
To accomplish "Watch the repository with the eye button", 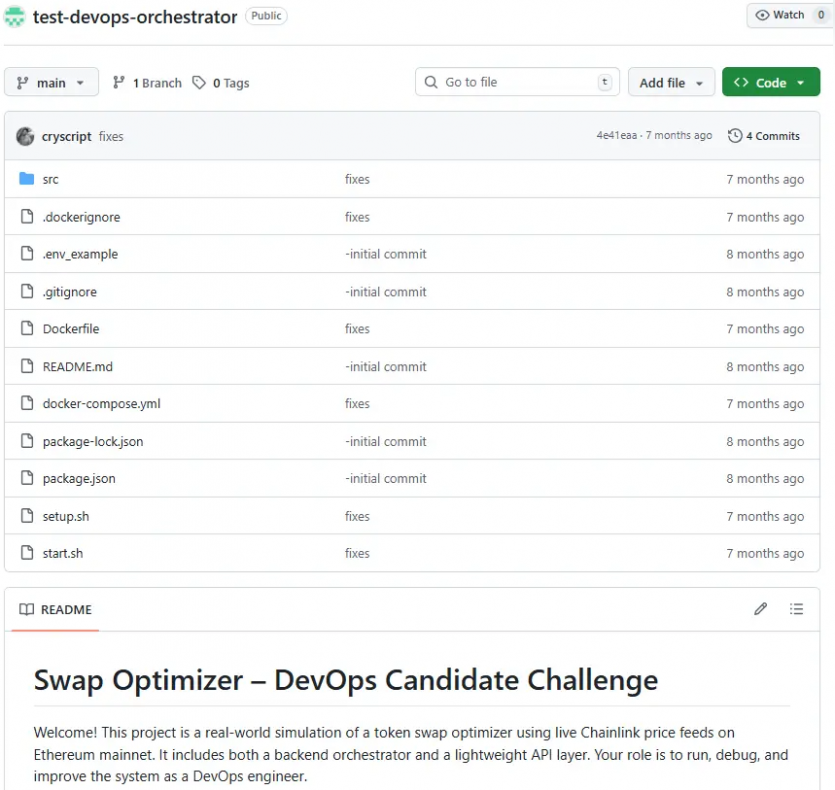I will coord(779,15).
